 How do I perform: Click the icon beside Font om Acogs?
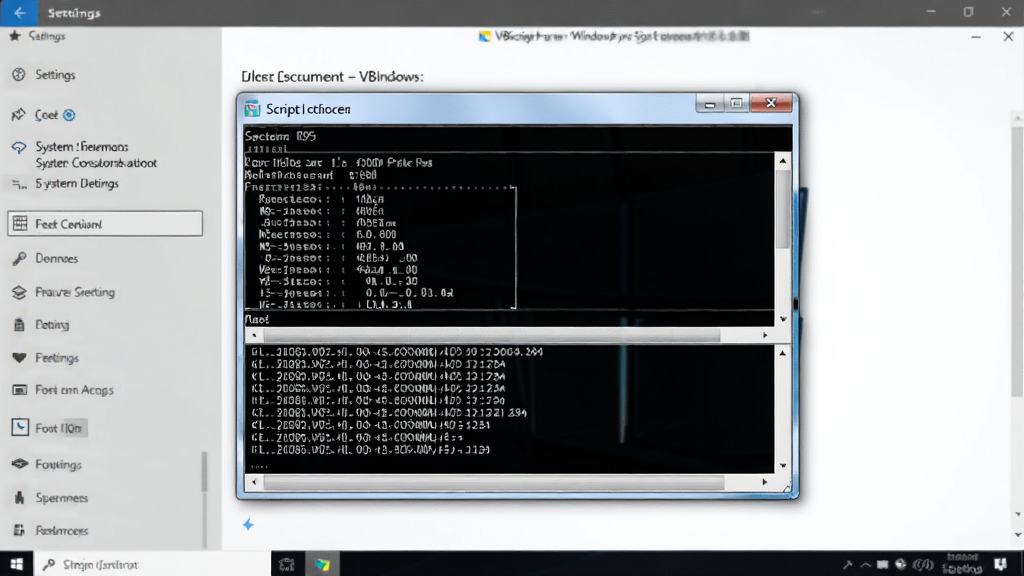coord(20,390)
